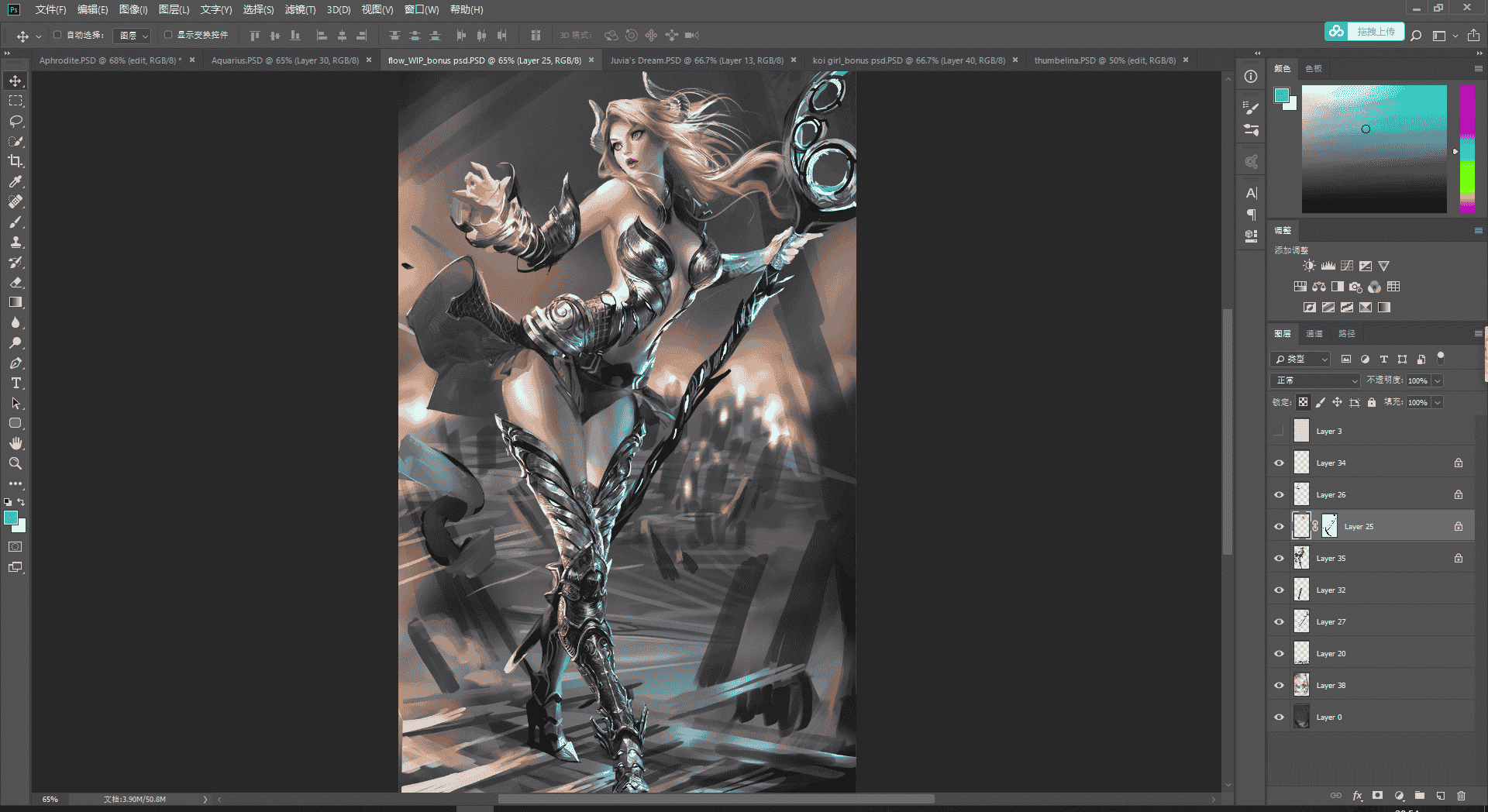This screenshot has height=812, width=1488.
Task: Enable show transform controls checkbox
Action: click(167, 35)
